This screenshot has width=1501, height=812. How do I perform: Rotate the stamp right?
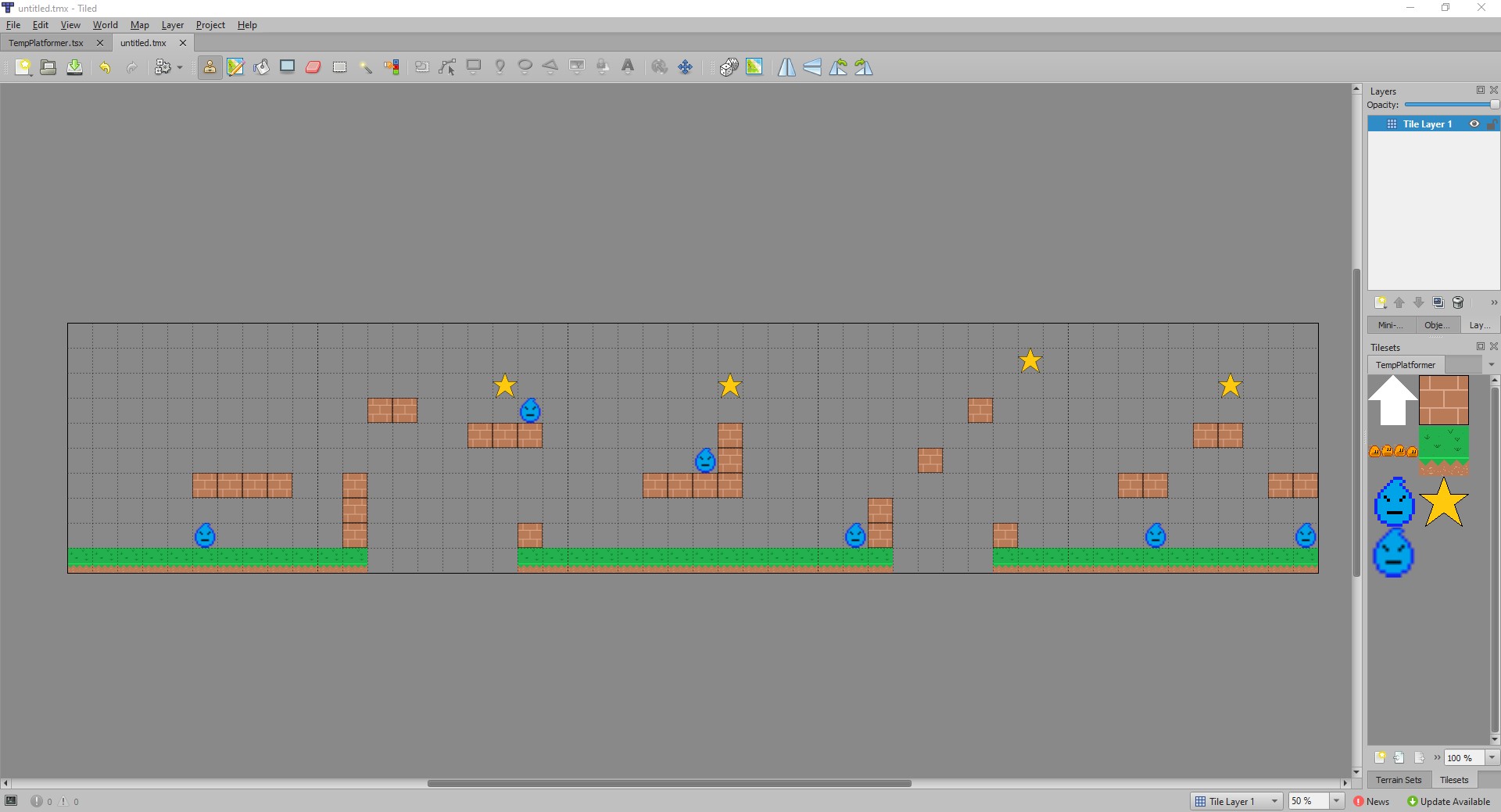(x=864, y=67)
